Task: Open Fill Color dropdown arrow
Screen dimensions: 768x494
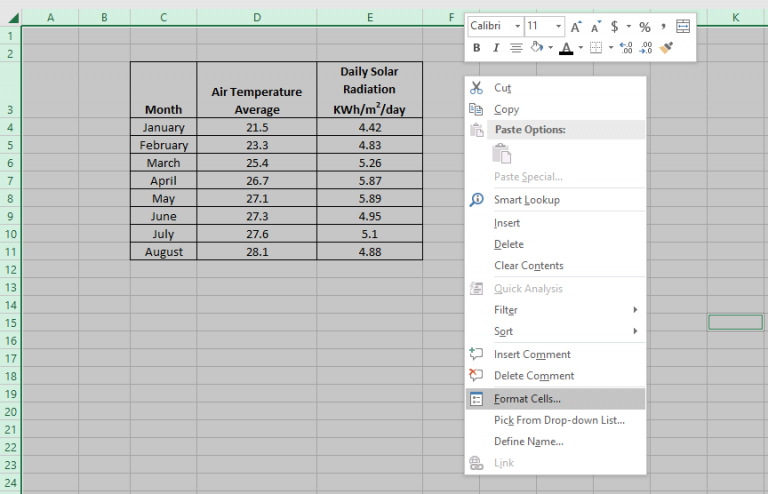Action: [x=551, y=48]
